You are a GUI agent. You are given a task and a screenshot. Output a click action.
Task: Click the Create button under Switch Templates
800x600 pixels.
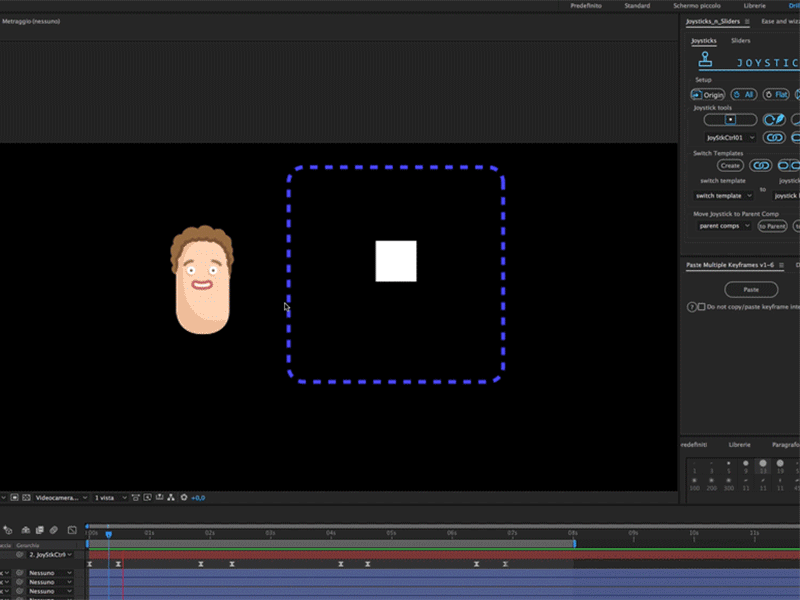[730, 165]
